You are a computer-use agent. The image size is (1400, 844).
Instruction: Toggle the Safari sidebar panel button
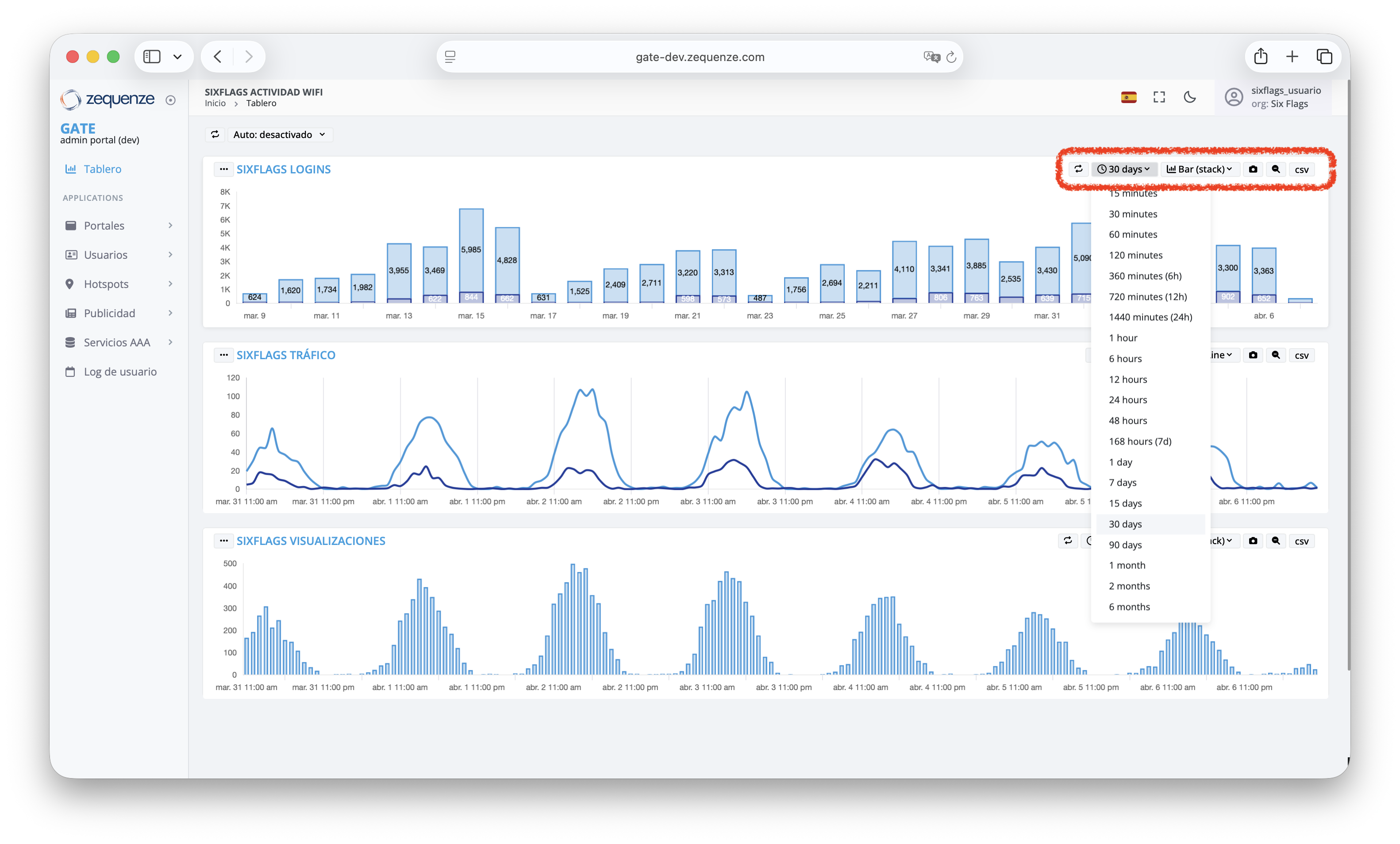pyautogui.click(x=152, y=57)
